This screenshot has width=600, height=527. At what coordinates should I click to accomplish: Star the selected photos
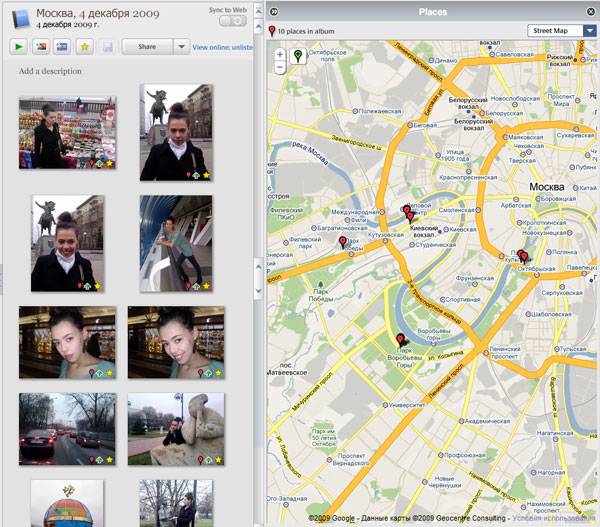[x=85, y=46]
